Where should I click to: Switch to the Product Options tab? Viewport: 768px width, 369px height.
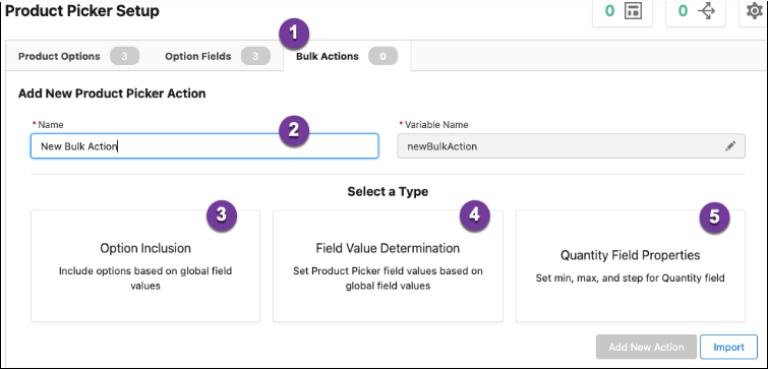coord(78,56)
